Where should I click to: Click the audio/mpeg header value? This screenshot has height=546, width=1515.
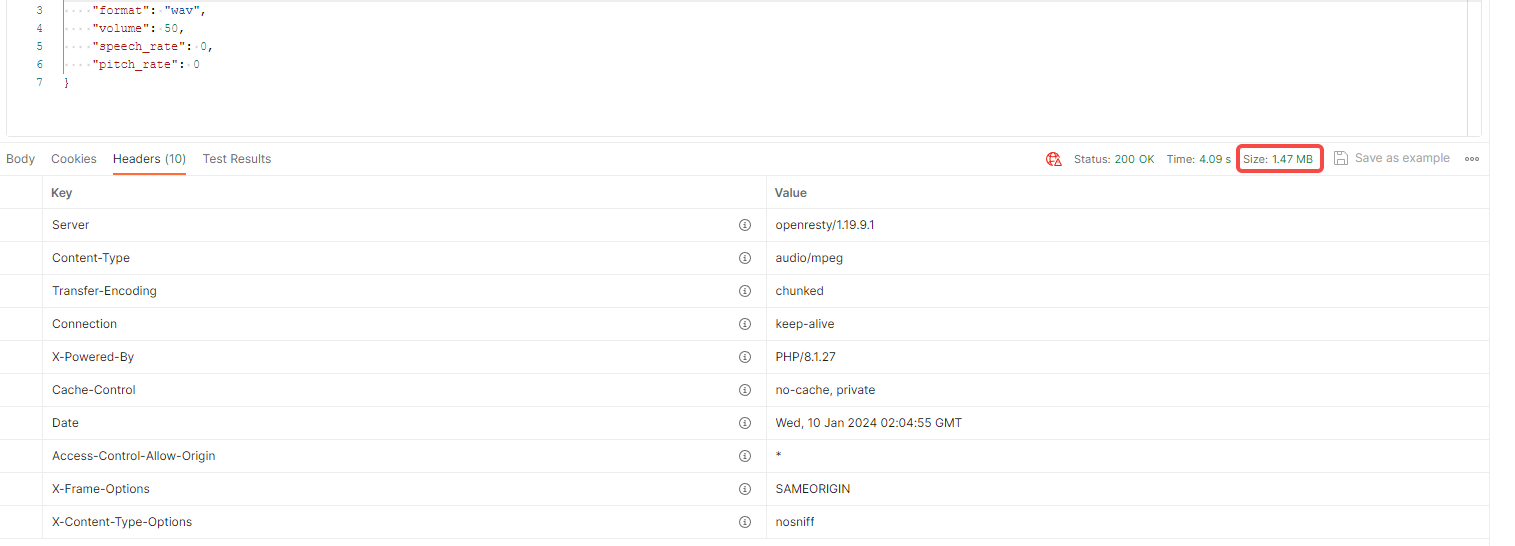(x=809, y=258)
